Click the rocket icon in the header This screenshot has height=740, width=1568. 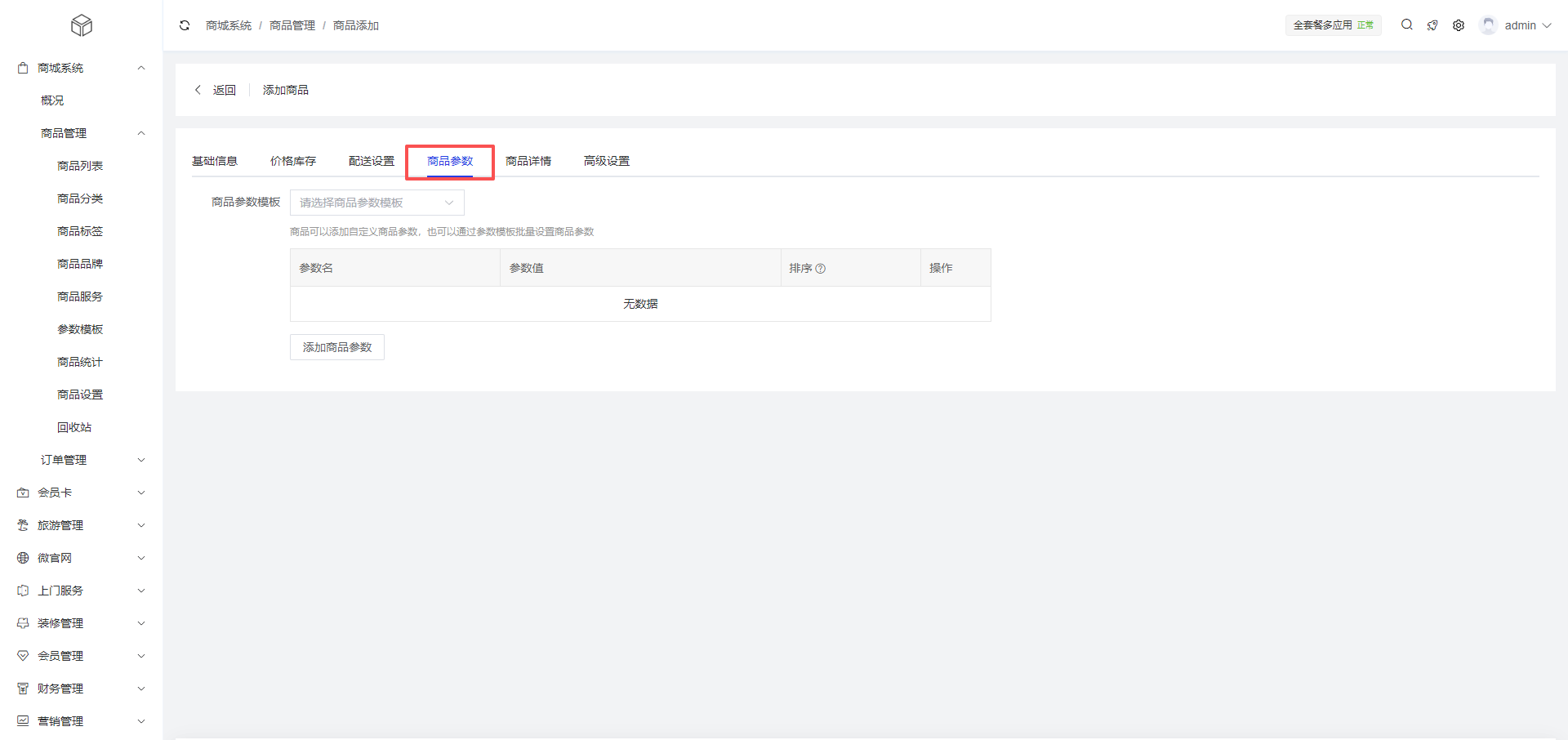[x=1432, y=25]
